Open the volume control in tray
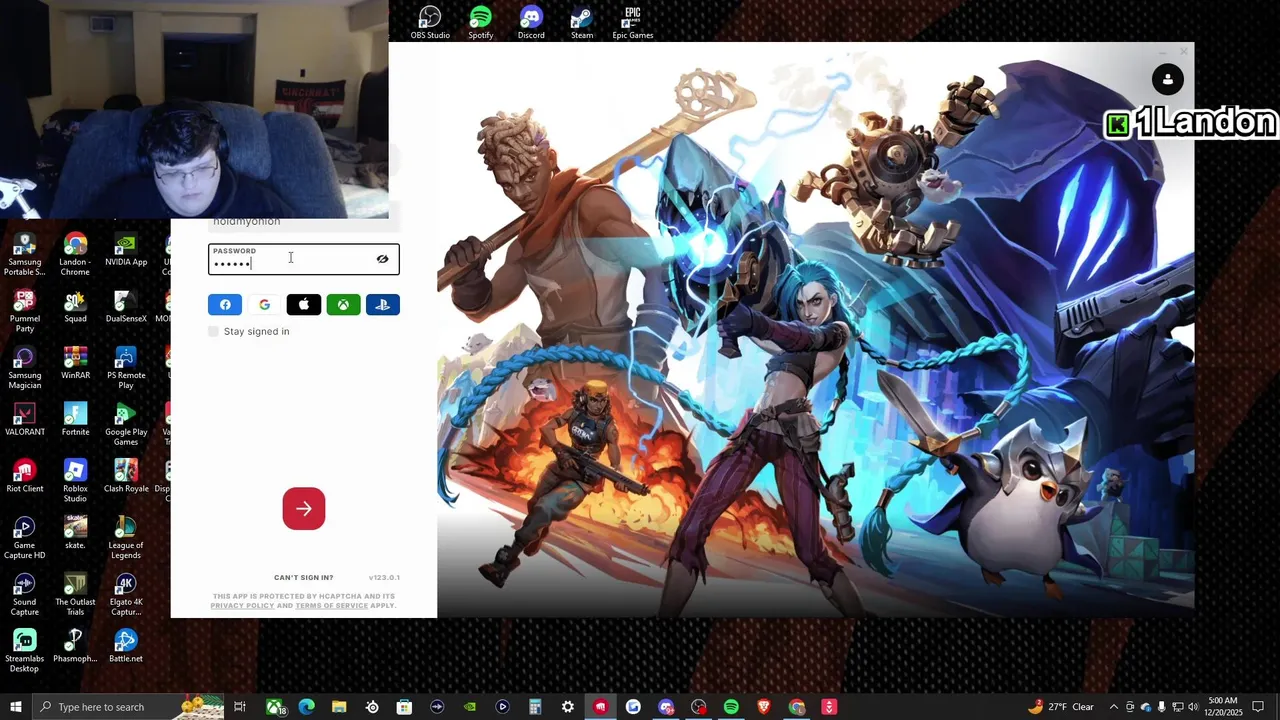1280x720 pixels. point(1193,707)
